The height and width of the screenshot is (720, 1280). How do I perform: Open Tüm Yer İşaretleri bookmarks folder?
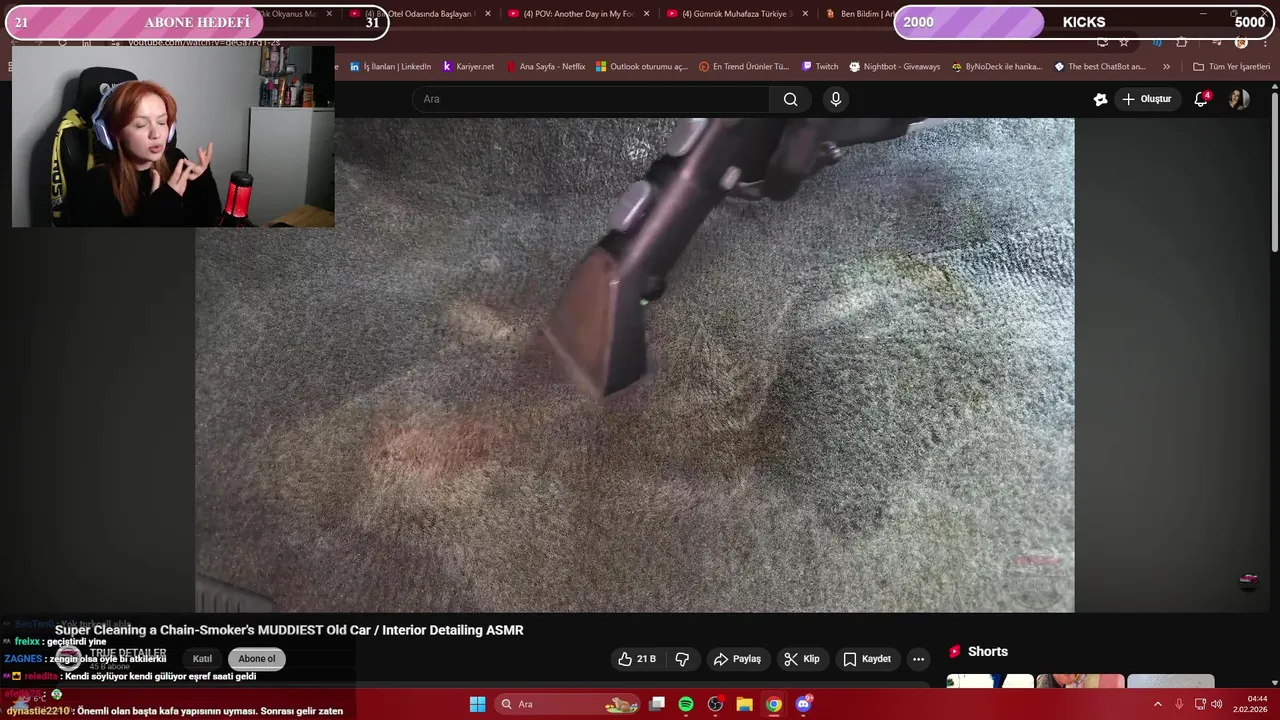click(x=1231, y=67)
